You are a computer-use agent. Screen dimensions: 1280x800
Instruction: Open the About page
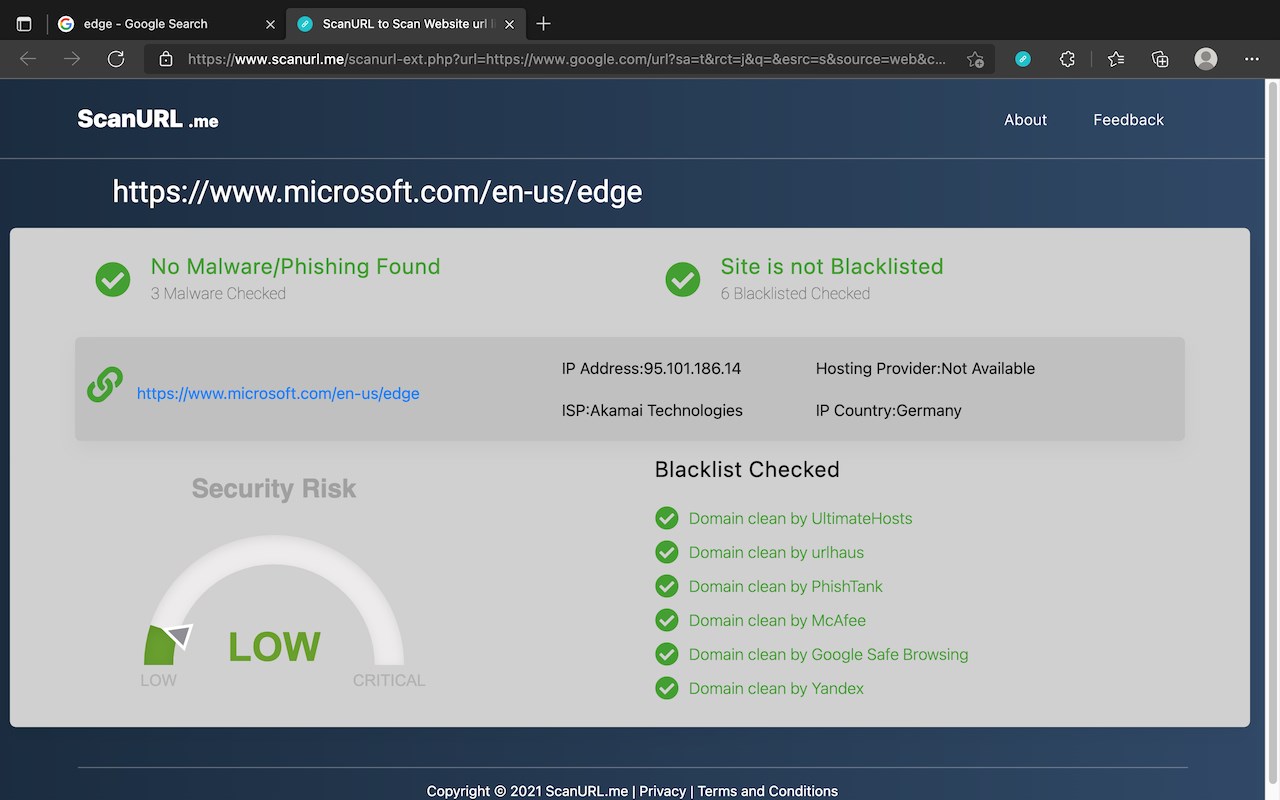1025,120
